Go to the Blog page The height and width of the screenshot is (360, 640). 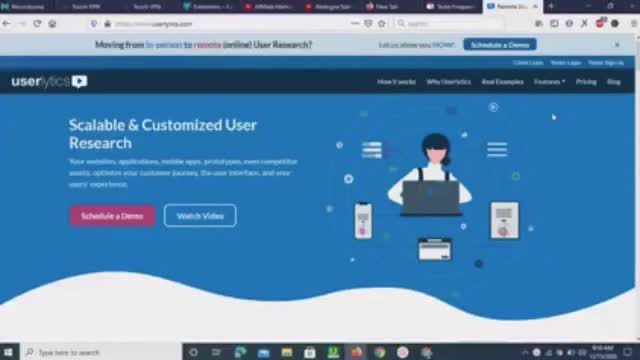(613, 82)
